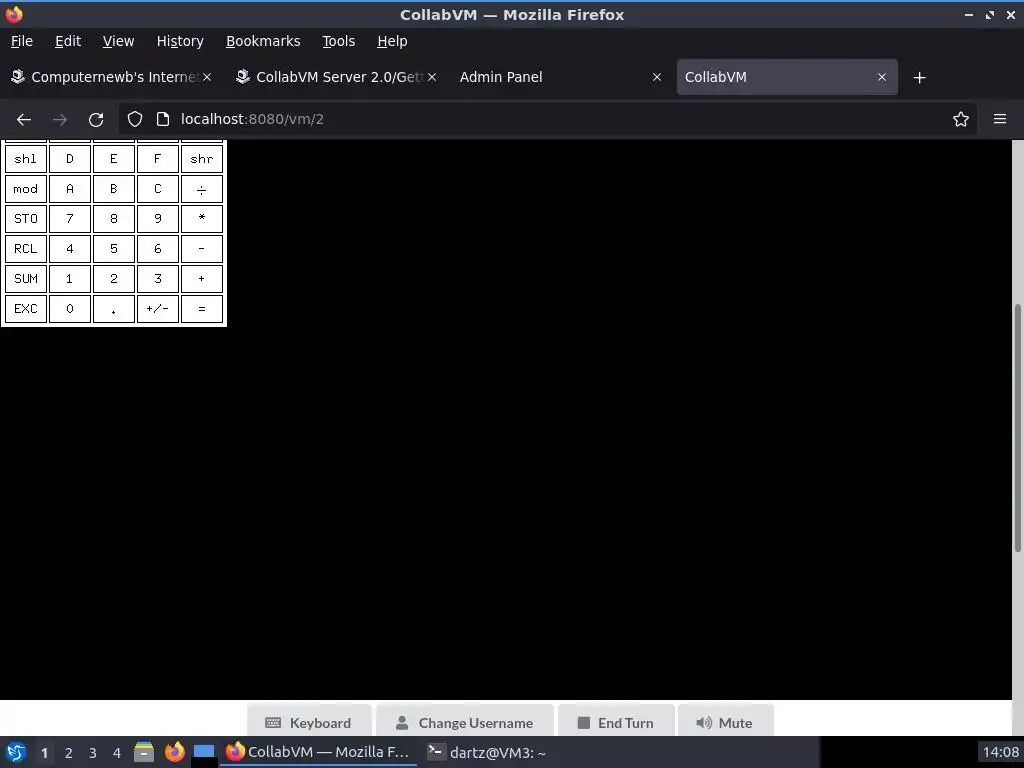Viewport: 1024px width, 768px height.
Task: Click the calculator key 6
Action: click(157, 249)
